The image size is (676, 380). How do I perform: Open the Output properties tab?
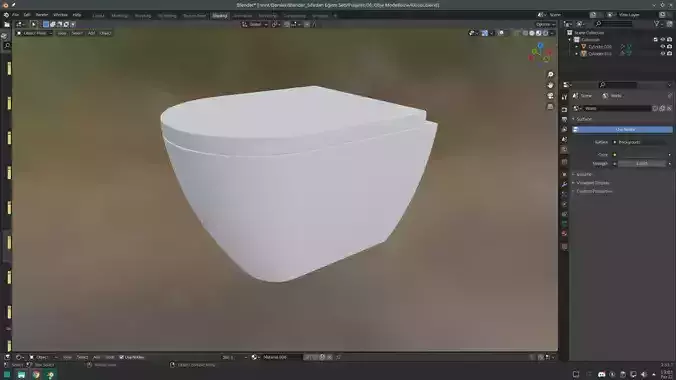pyautogui.click(x=564, y=119)
